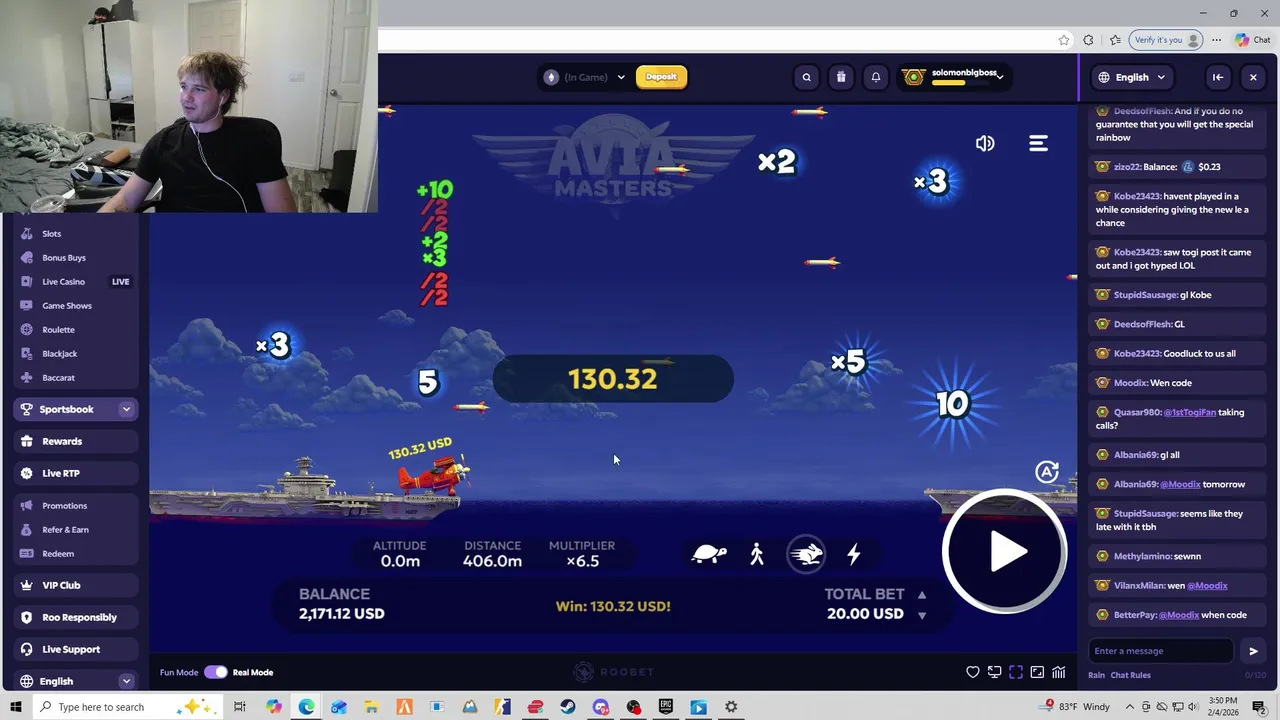This screenshot has width=1280, height=720.
Task: Open Roulette in the sidebar
Action: coord(58,330)
